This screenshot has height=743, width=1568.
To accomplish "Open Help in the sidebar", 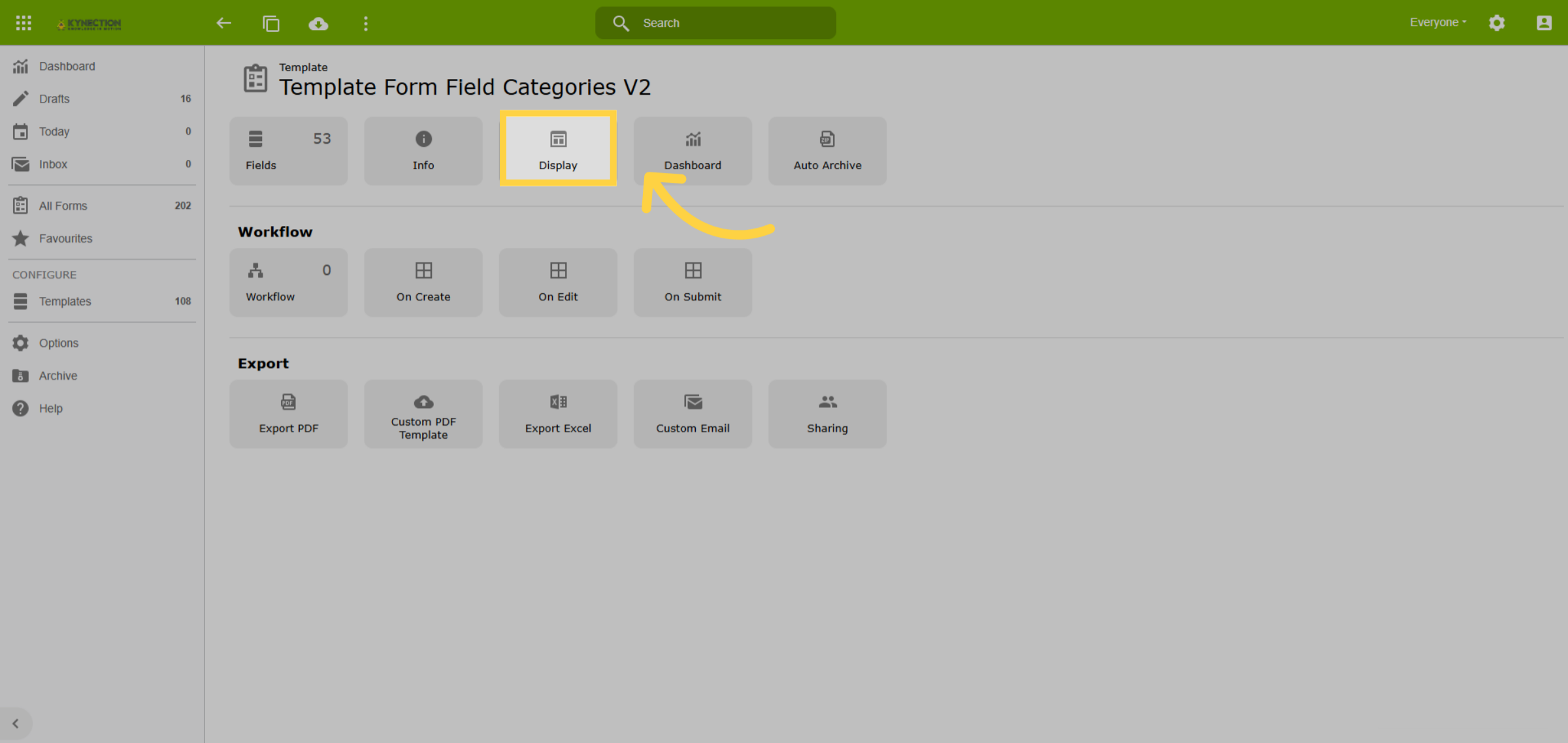I will [x=102, y=408].
